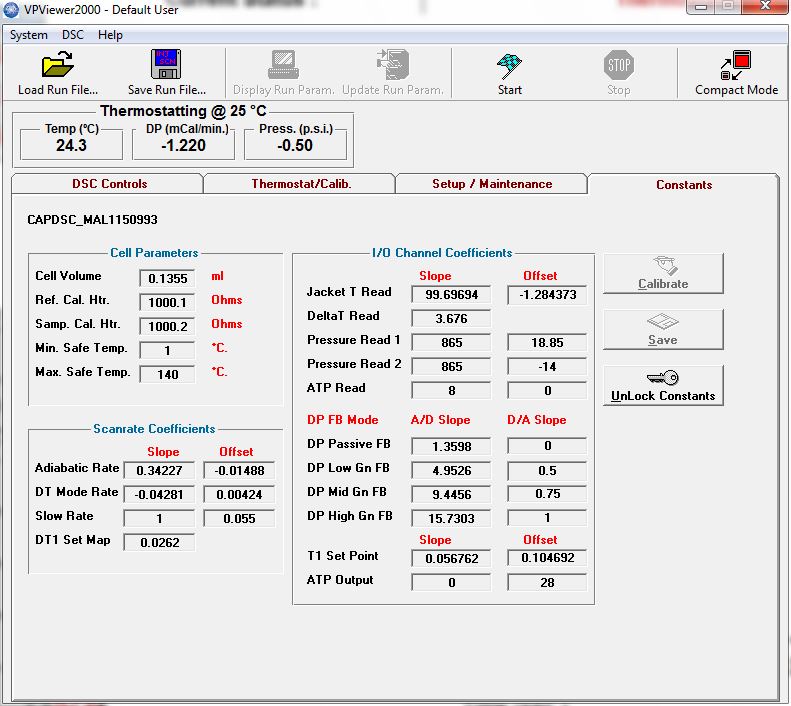Open the System menu
The width and height of the screenshot is (791, 706).
(29, 35)
